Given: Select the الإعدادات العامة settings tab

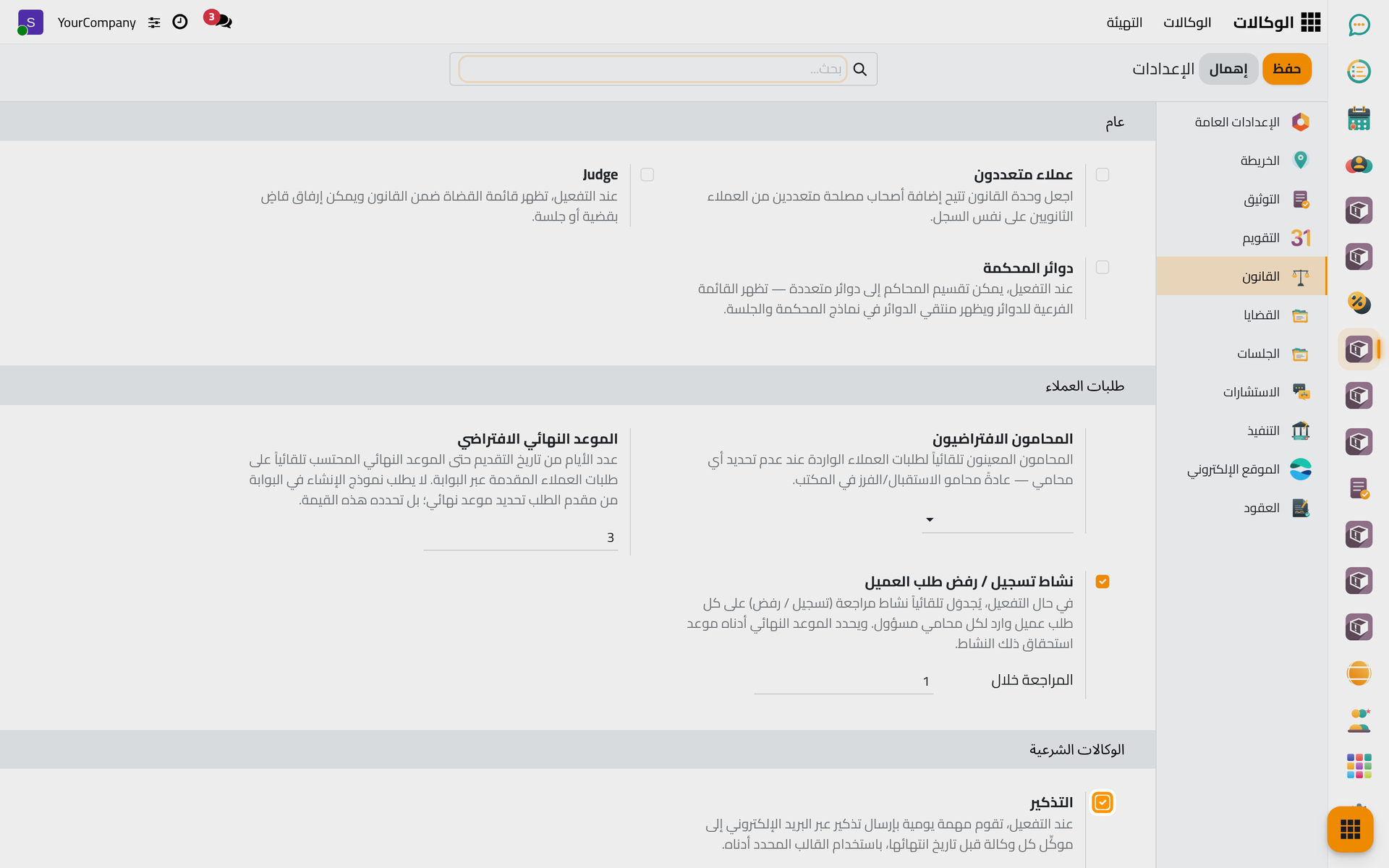Looking at the screenshot, I should 1241,122.
